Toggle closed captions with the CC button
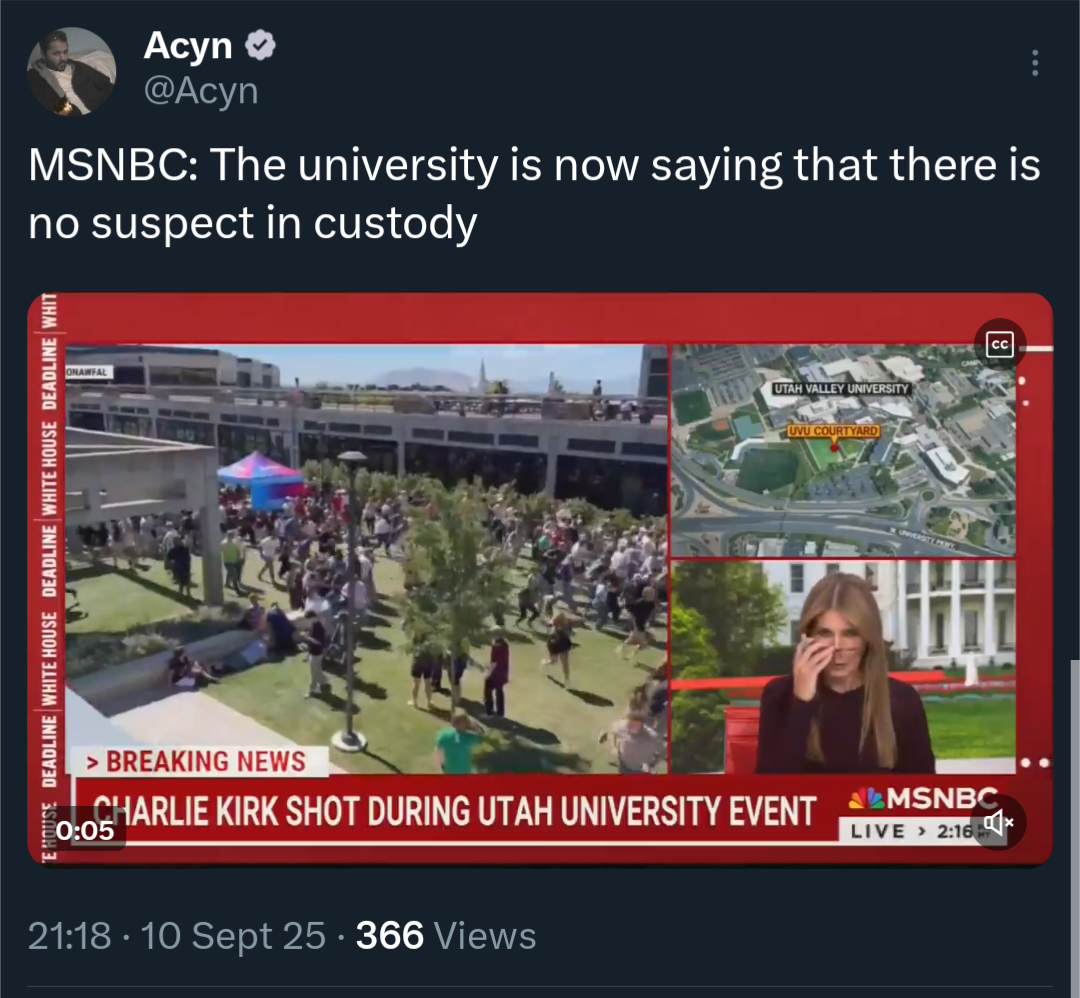 pos(999,344)
